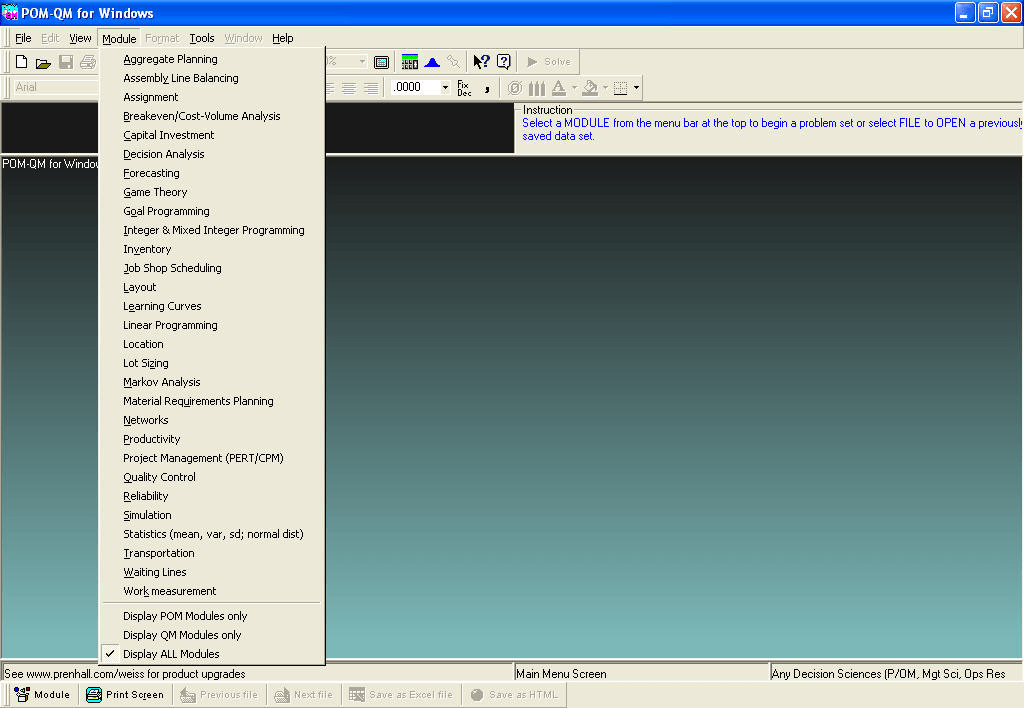This screenshot has width=1024, height=708.
Task: Create a new data file
Action: click(20, 61)
